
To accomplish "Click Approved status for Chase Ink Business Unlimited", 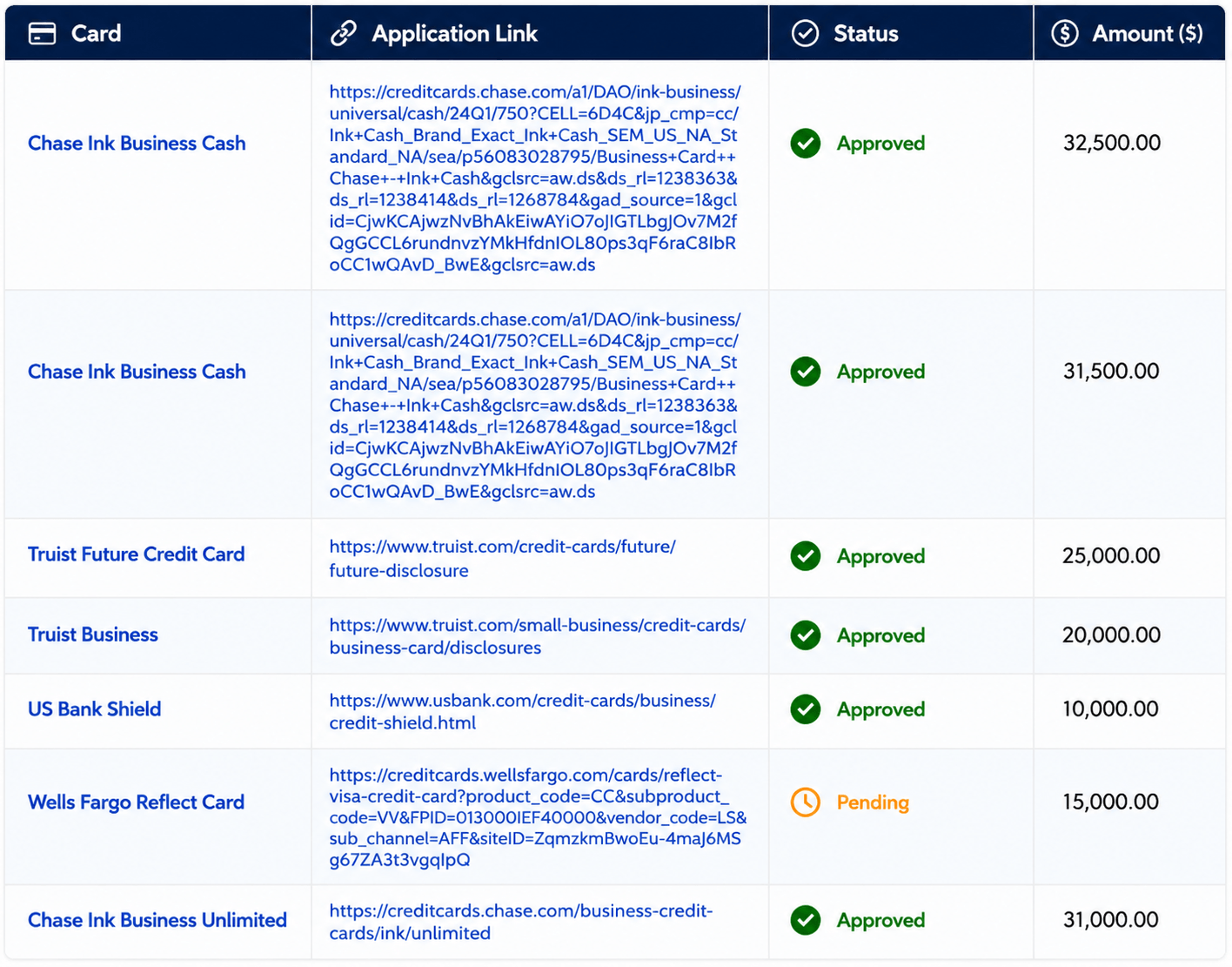I will click(x=880, y=920).
